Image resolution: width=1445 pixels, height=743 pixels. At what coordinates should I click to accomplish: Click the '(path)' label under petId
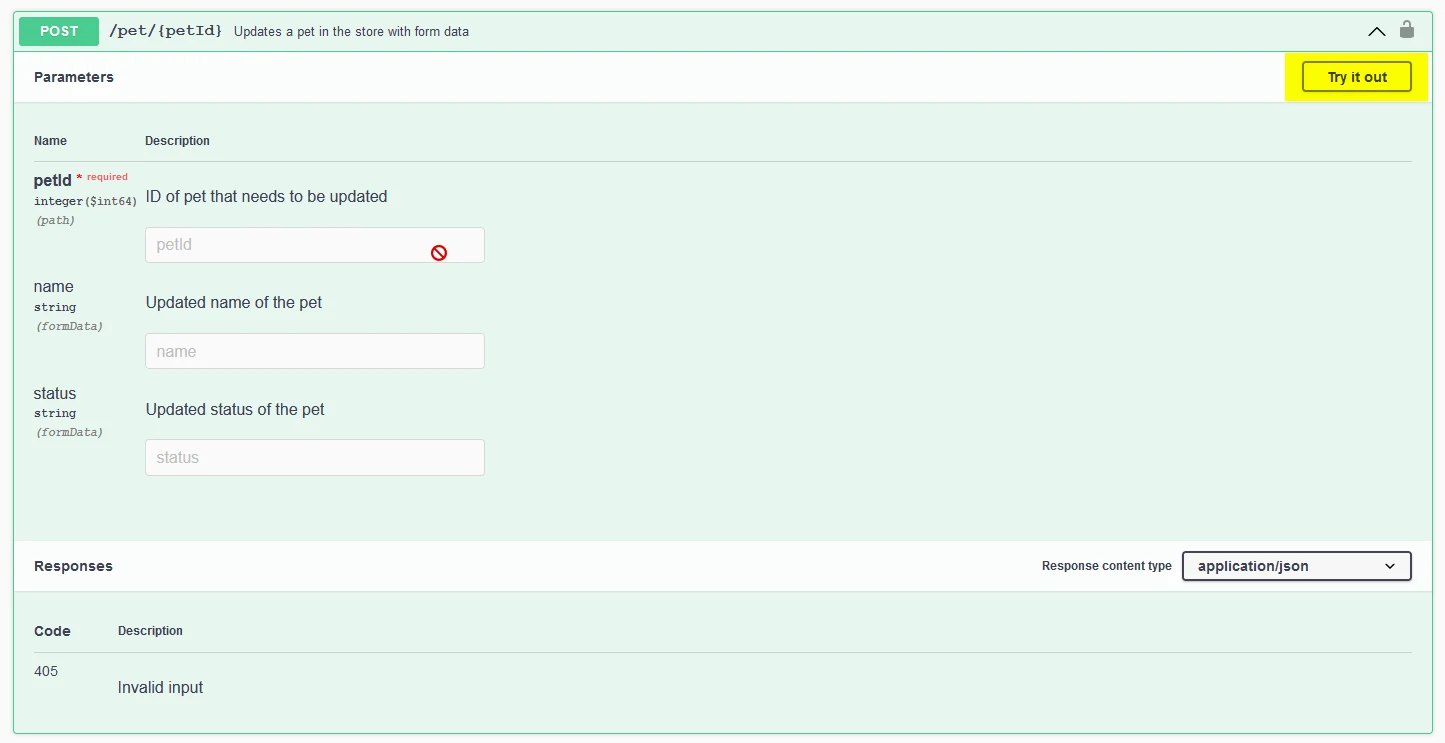pyautogui.click(x=55, y=220)
